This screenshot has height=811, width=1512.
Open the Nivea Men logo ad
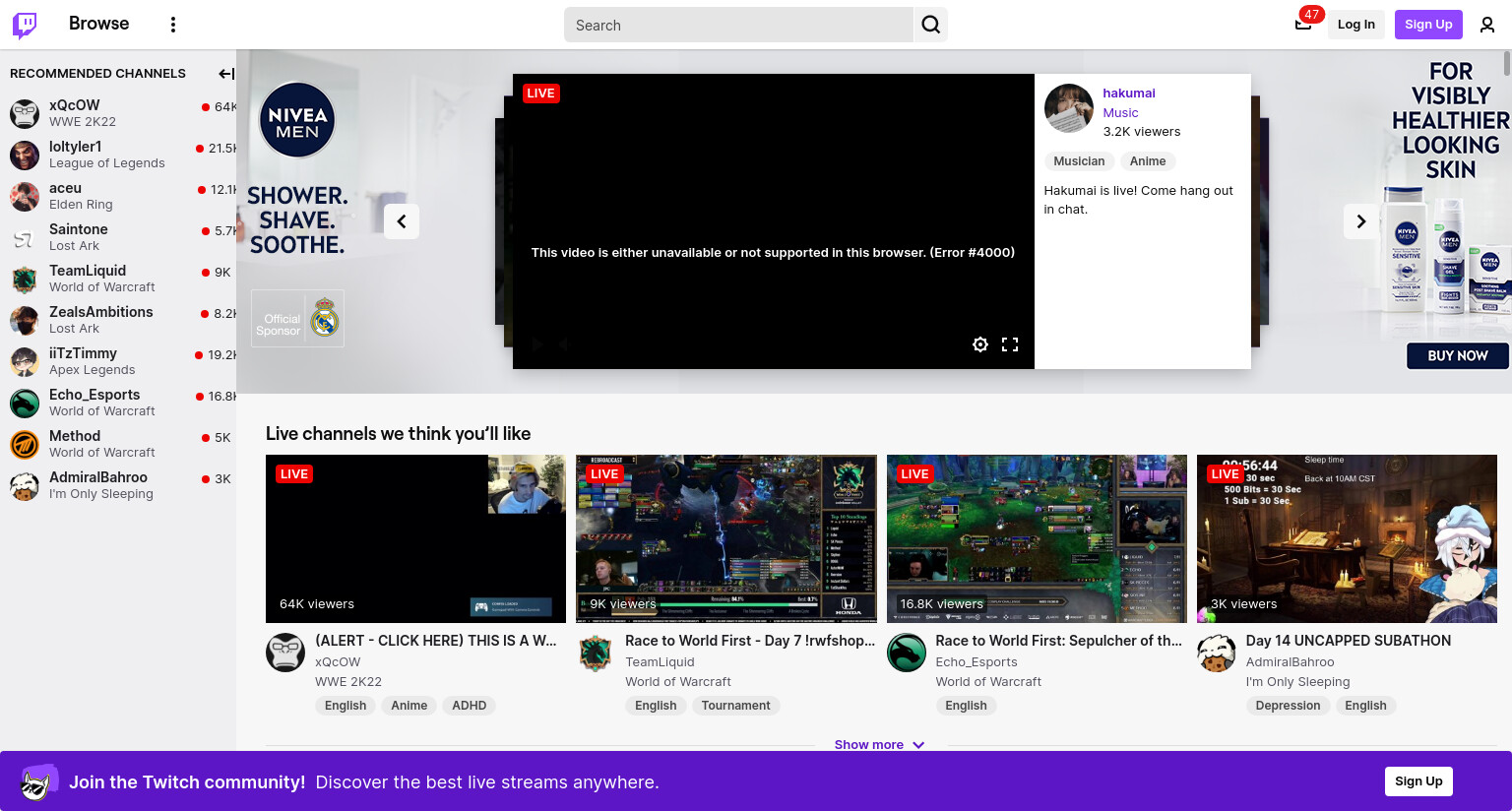297,120
